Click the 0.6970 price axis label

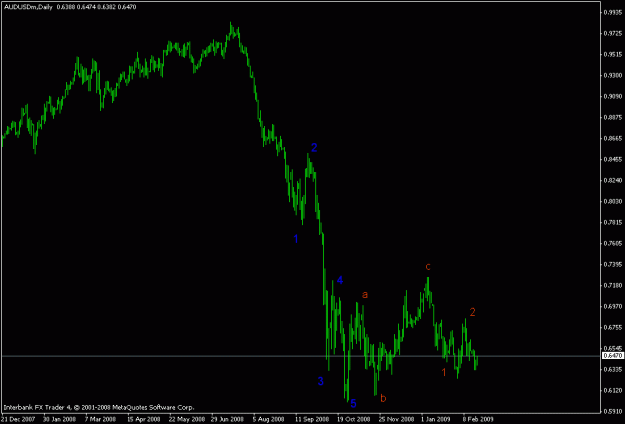click(613, 306)
